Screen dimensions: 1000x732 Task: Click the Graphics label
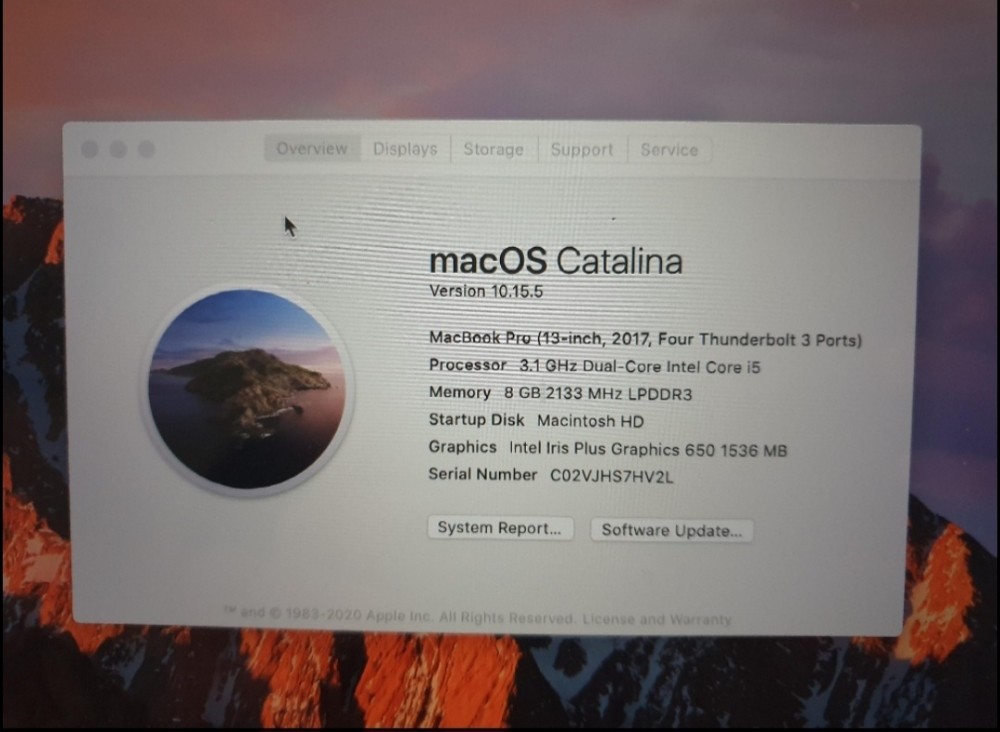(462, 447)
